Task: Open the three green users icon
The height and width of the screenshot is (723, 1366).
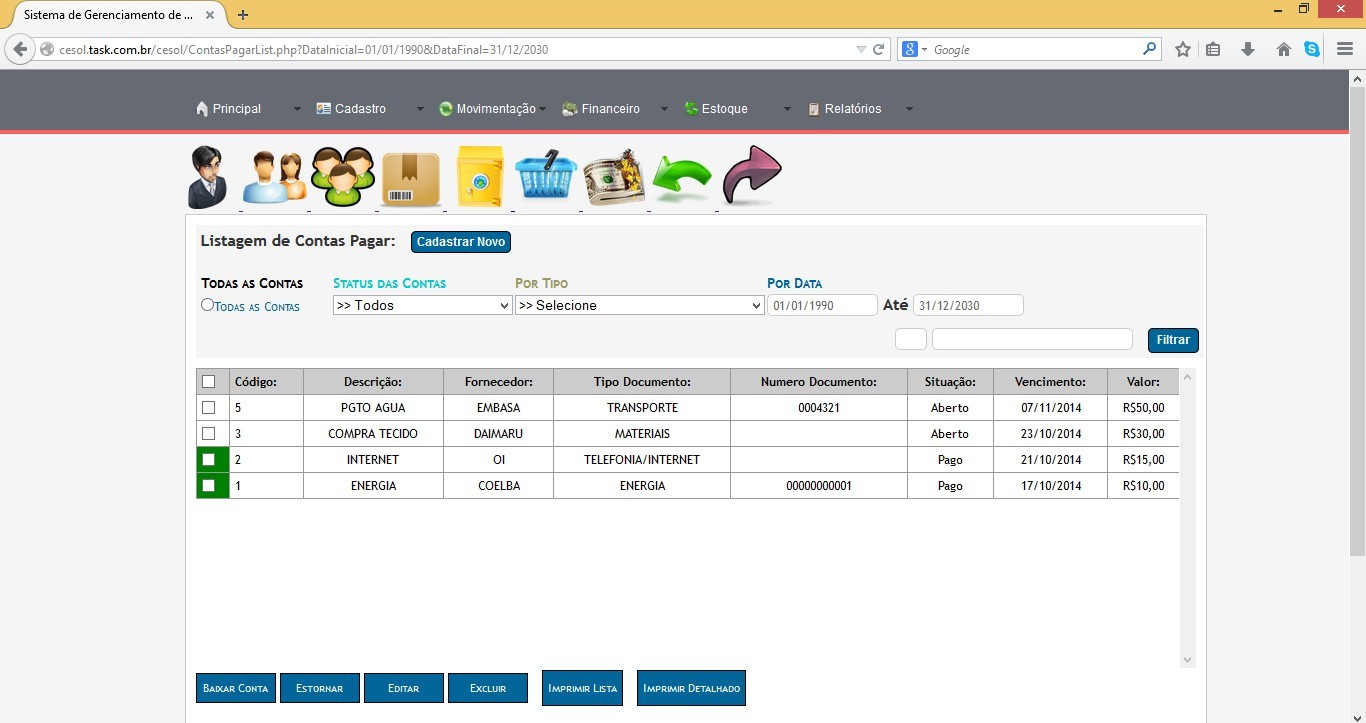Action: point(343,177)
